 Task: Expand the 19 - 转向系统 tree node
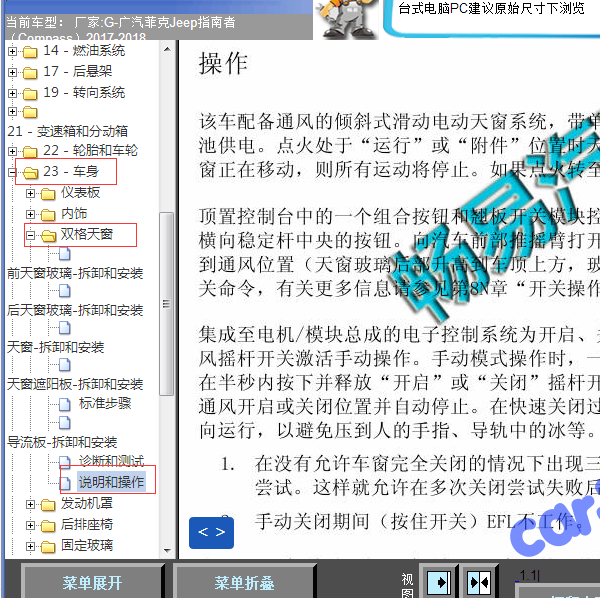[12, 93]
